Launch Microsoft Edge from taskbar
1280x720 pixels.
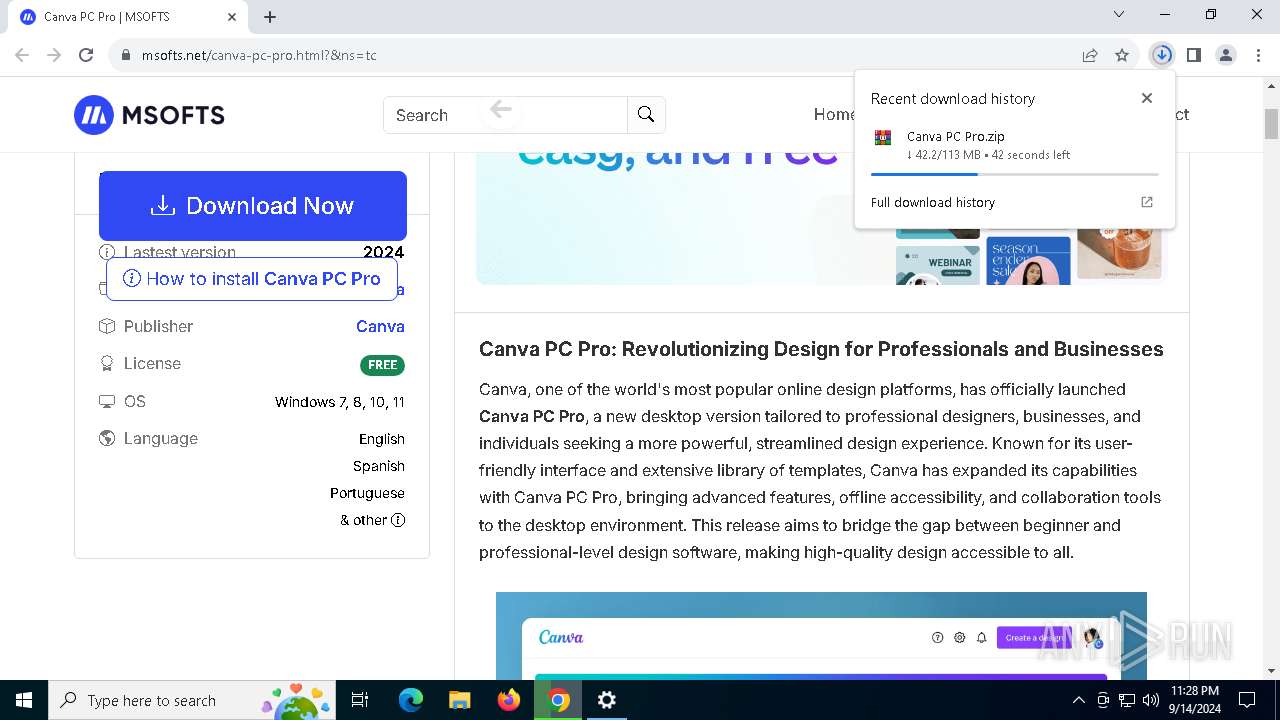[411, 700]
